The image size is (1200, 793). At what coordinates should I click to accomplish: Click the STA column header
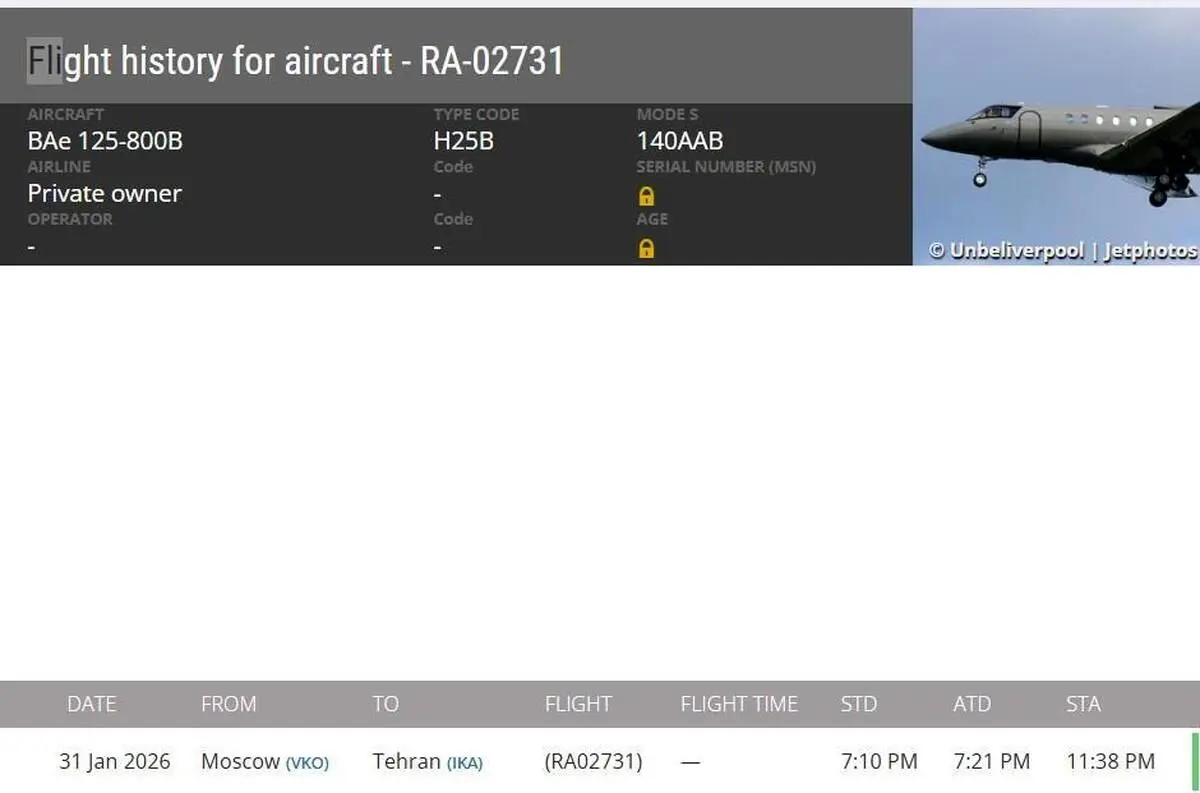pyautogui.click(x=1083, y=704)
